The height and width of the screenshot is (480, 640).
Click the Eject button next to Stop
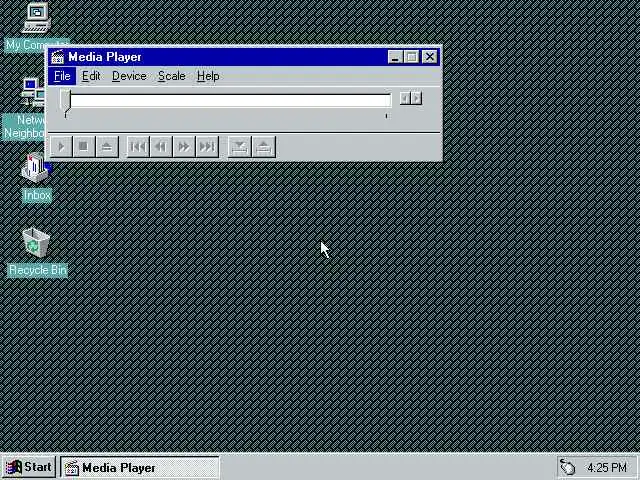click(x=107, y=147)
